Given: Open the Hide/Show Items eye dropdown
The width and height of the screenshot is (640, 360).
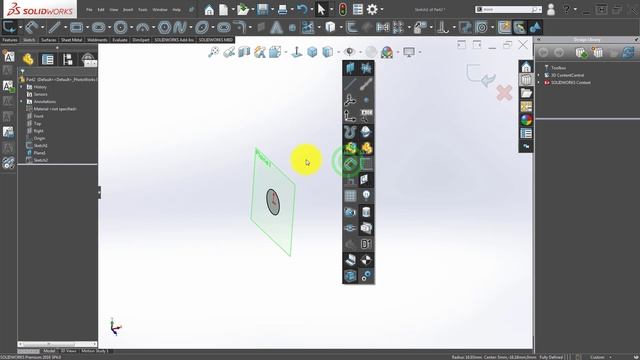Looking at the screenshot, I should pyautogui.click(x=349, y=52).
